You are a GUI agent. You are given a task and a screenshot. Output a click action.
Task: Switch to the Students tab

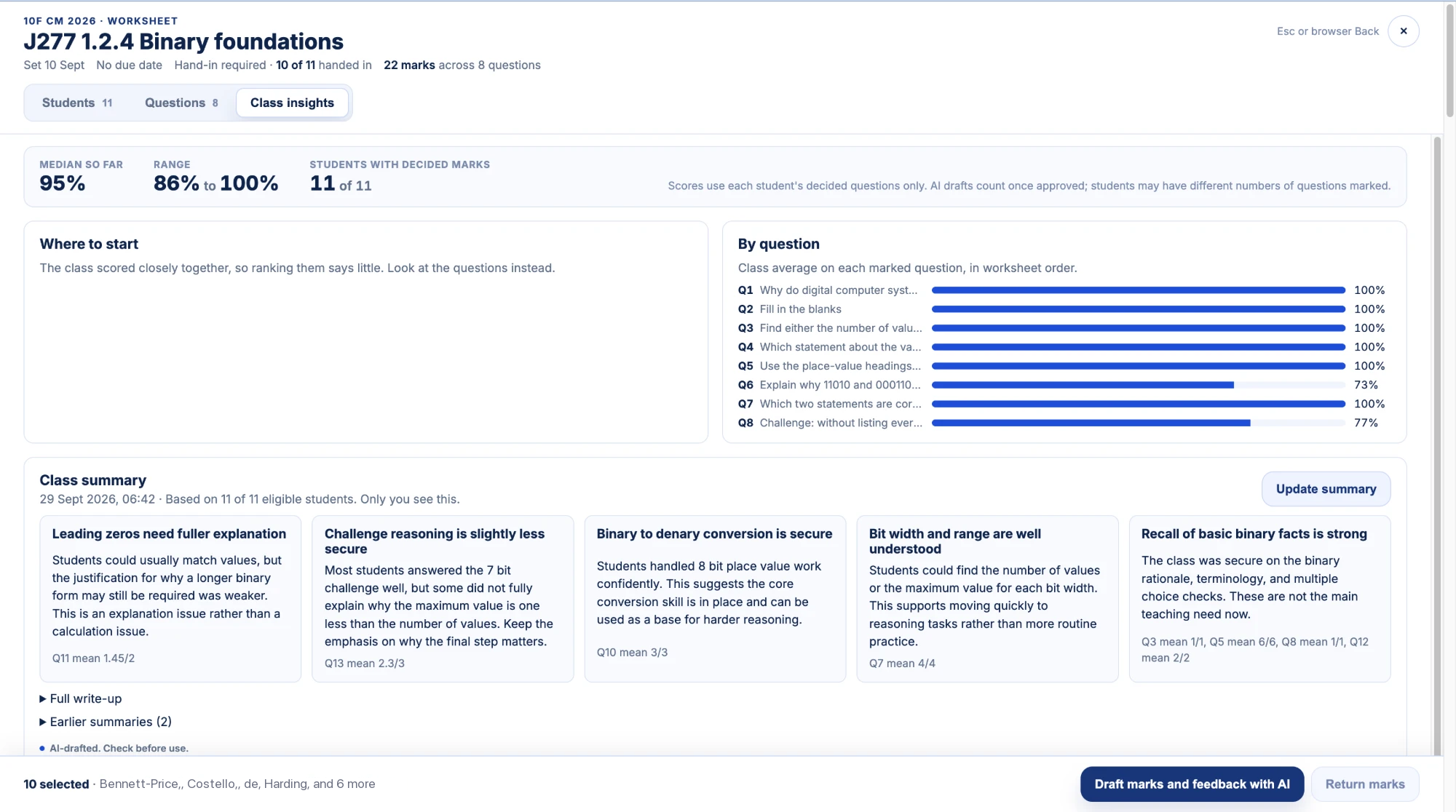(77, 103)
